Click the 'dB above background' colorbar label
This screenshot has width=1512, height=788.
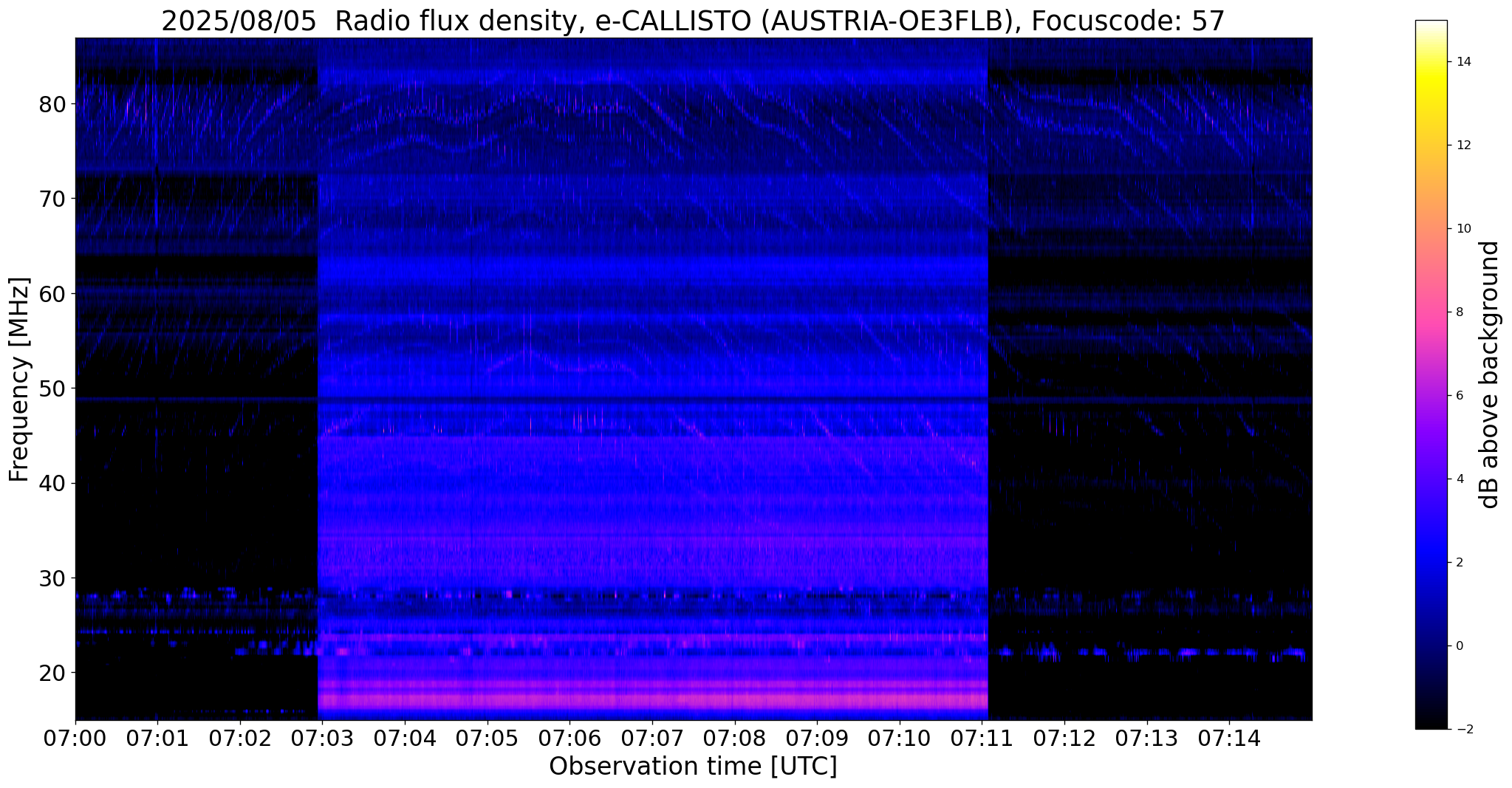pyautogui.click(x=1489, y=374)
